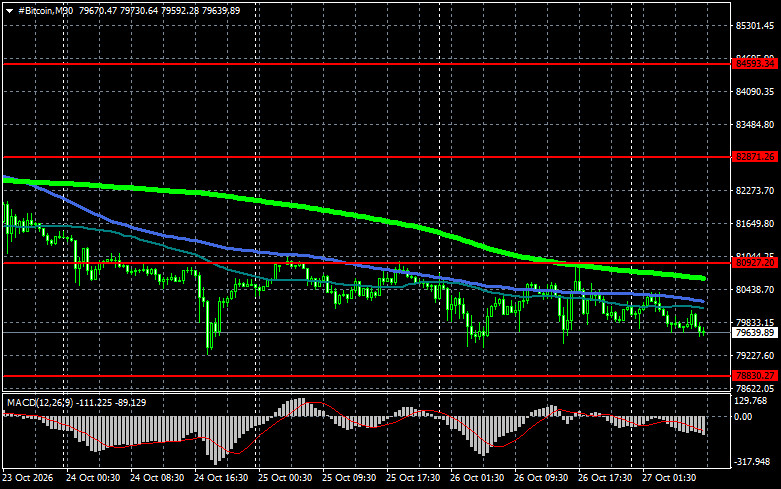Click the MACD(12,26,9) indicator label
The width and height of the screenshot is (781, 489).
click(x=40, y=402)
